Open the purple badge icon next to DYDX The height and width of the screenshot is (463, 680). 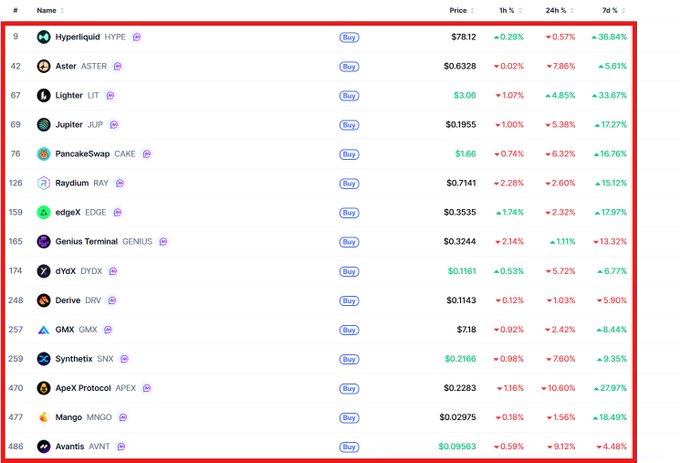[x=113, y=271]
